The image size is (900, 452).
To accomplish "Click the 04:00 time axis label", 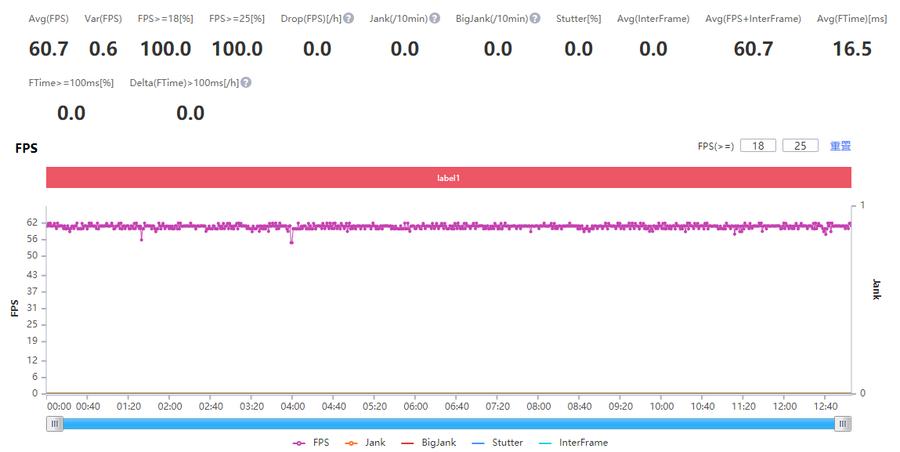I will 293,406.
